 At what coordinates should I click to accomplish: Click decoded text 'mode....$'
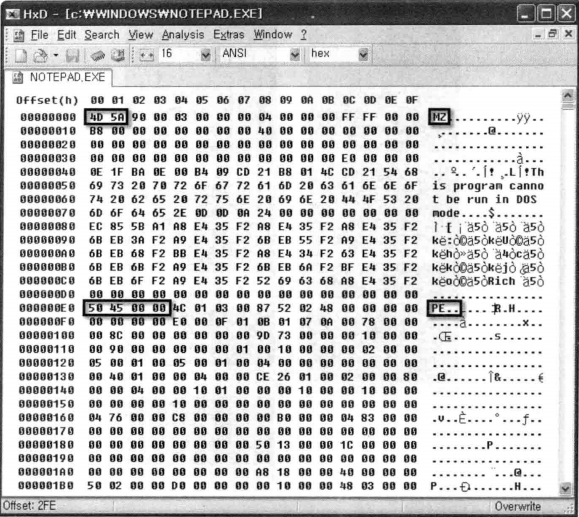[x=463, y=213]
